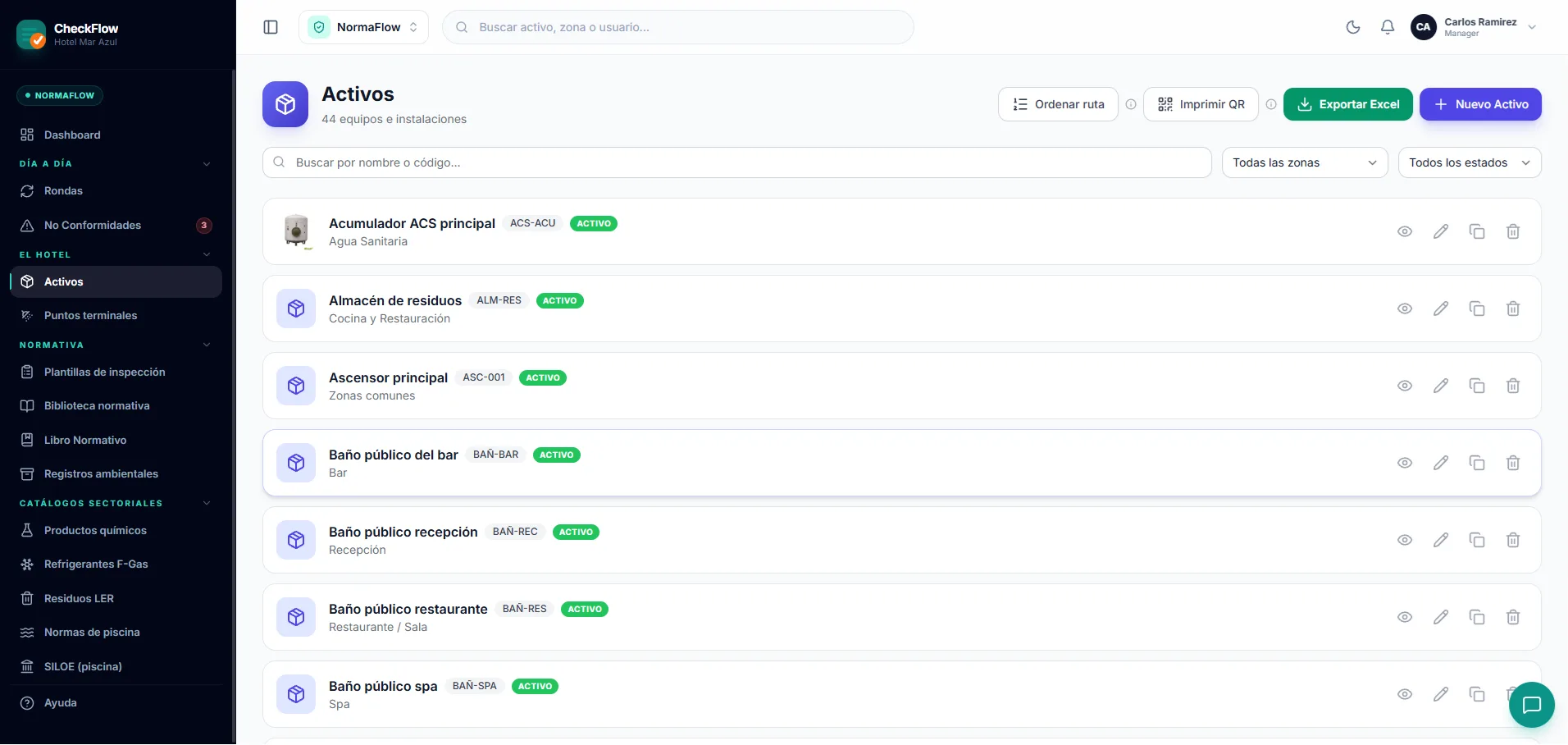Duplicate Baño público spa asset
The width and height of the screenshot is (1568, 745).
(1477, 694)
